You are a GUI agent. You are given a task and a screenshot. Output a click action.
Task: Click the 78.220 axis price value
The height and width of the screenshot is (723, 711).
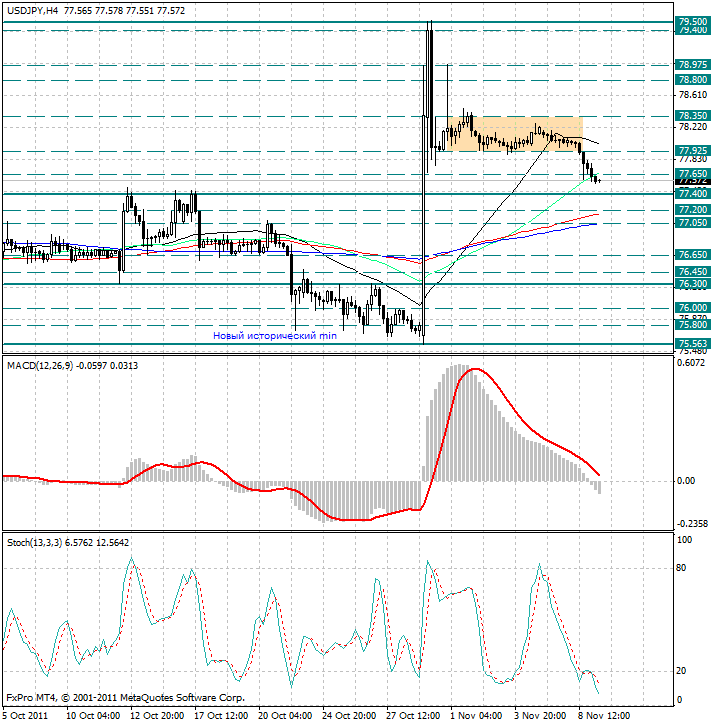693,127
